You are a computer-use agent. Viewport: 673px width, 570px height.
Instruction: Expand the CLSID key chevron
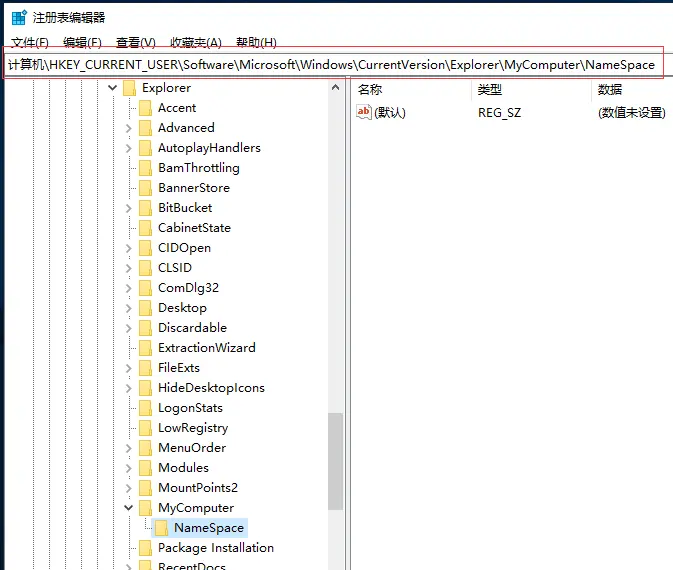[129, 268]
